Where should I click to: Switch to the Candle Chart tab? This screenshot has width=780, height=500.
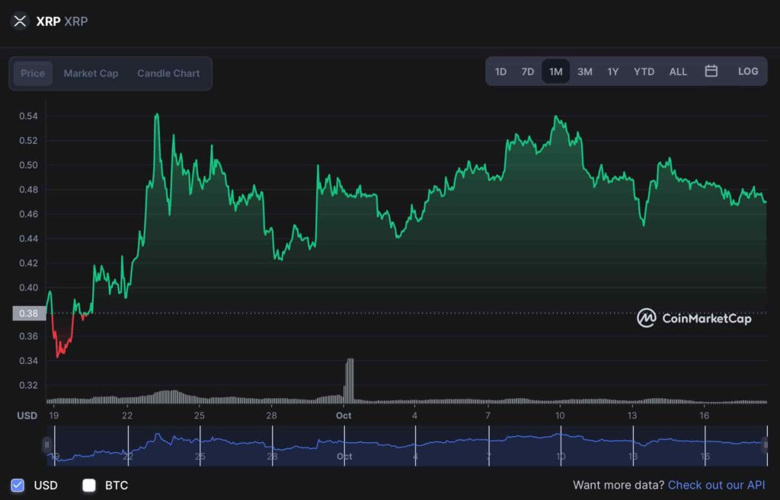click(168, 73)
